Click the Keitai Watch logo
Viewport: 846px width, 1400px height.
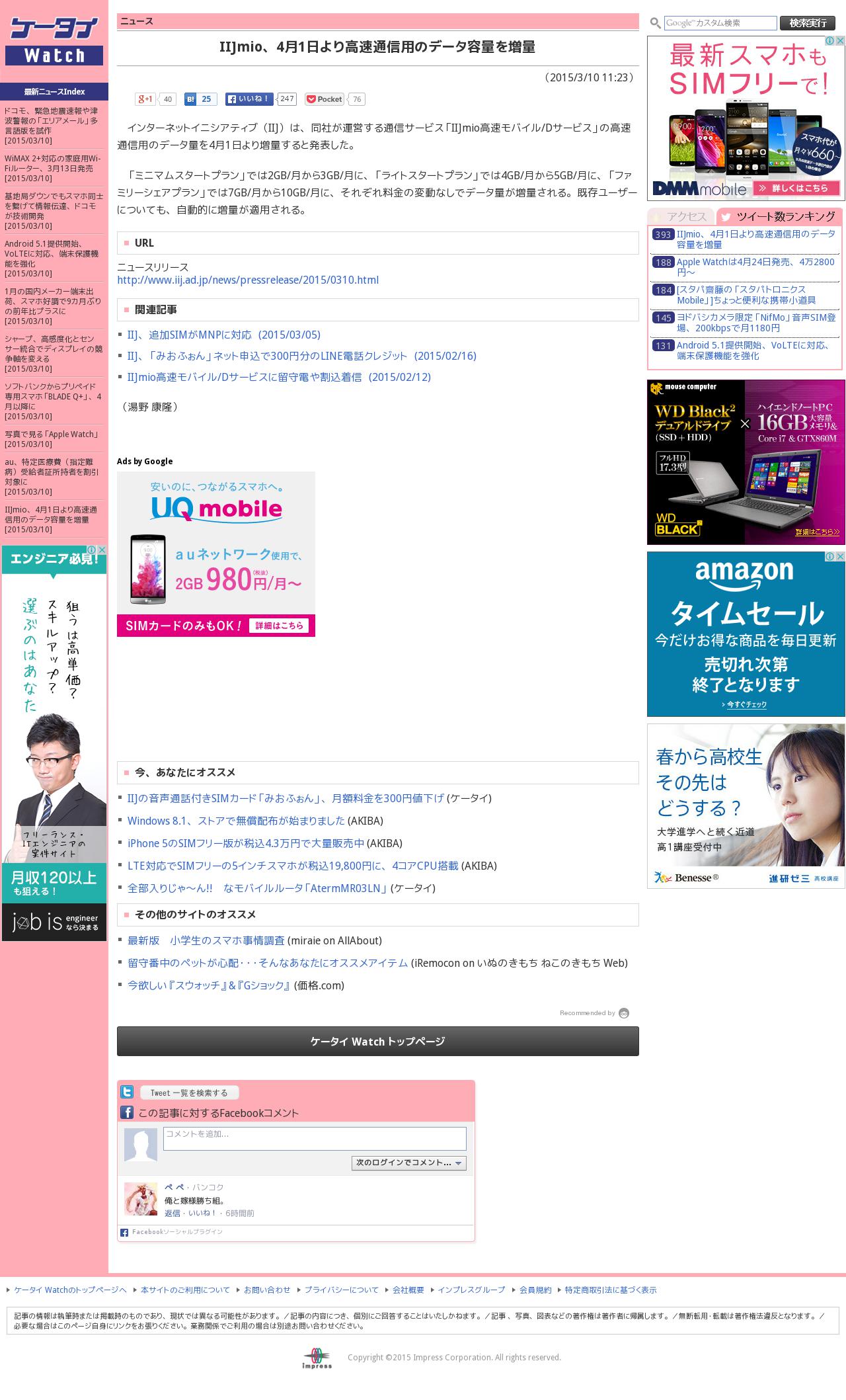coord(54,41)
